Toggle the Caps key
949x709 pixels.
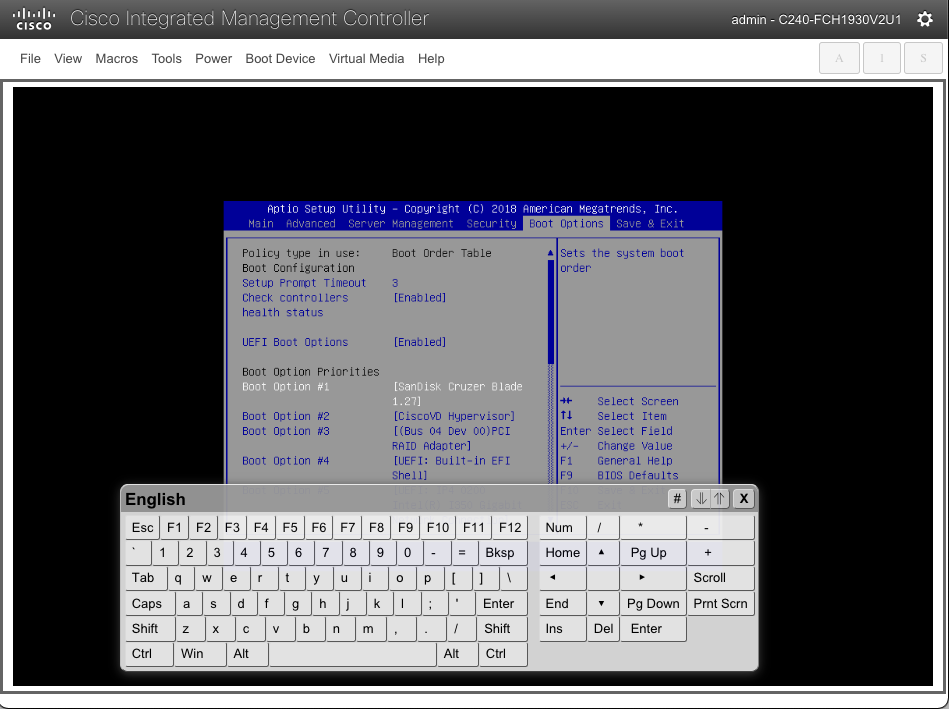click(x=150, y=604)
